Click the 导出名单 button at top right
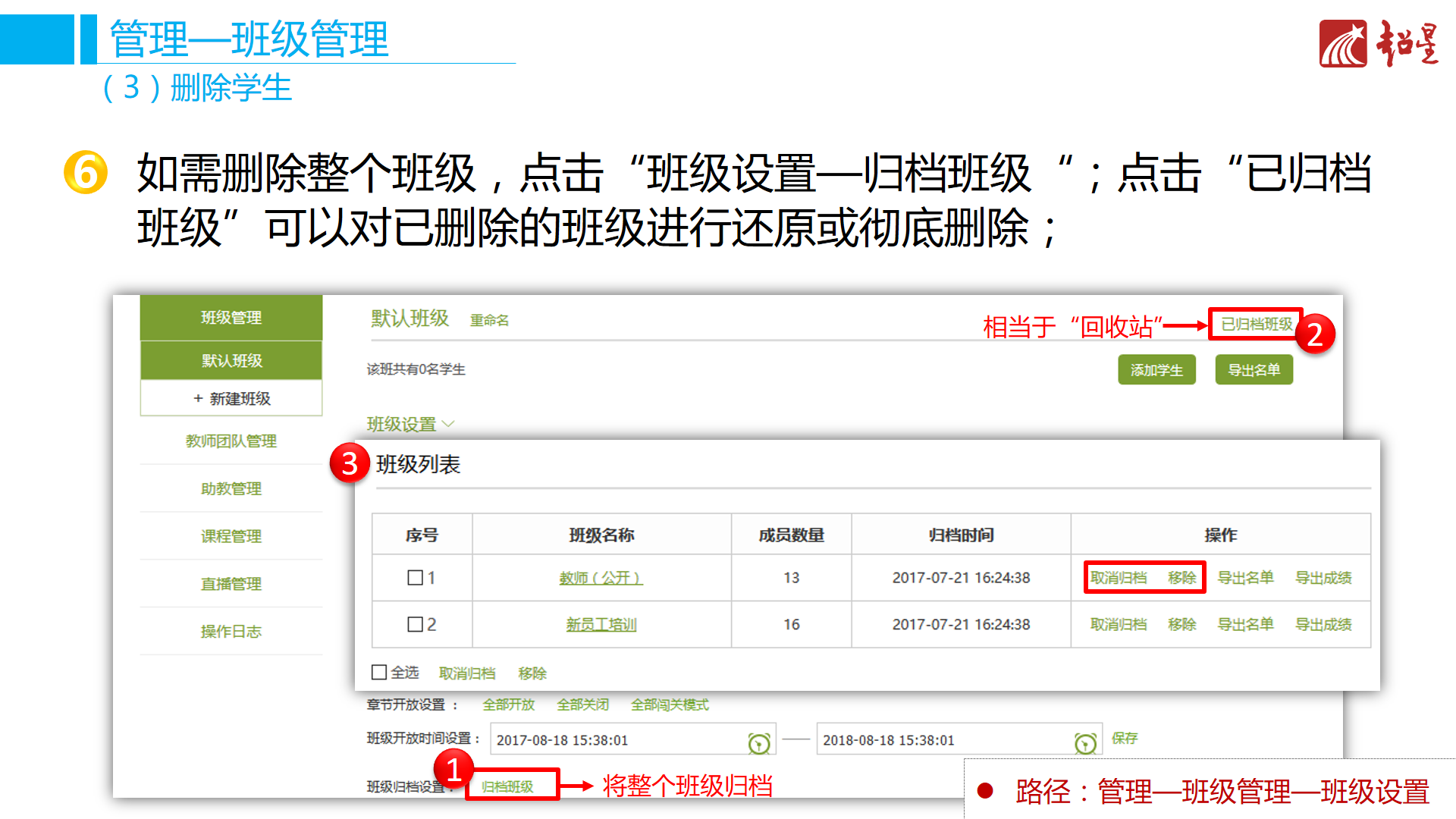 [1254, 369]
